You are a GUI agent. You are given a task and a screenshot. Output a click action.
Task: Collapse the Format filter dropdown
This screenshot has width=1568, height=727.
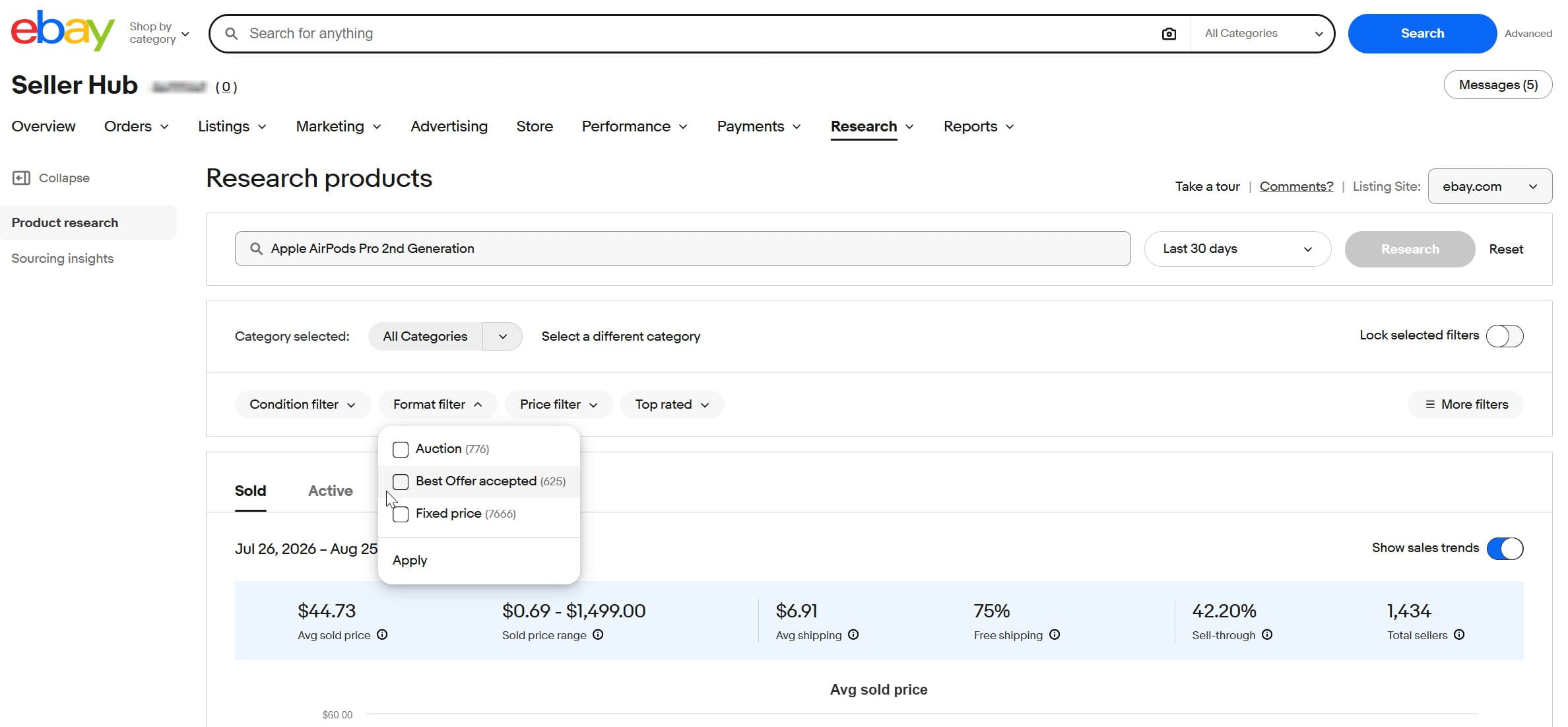pyautogui.click(x=438, y=404)
